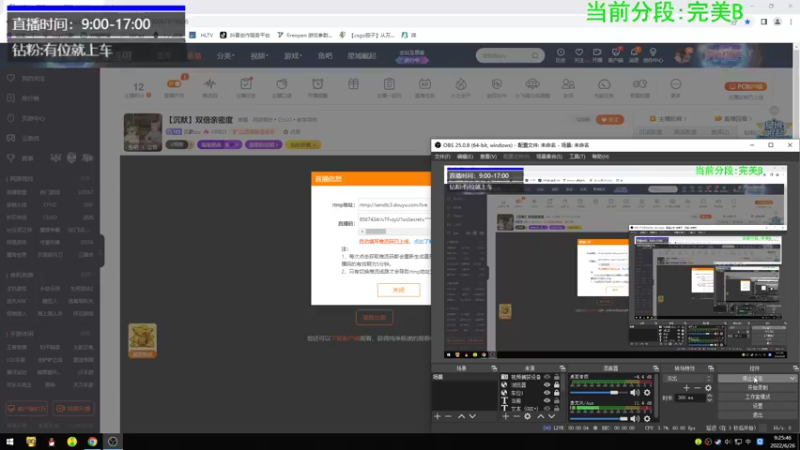This screenshot has width=800, height=450.
Task: Open settings gear for 麦克风/Aux channel
Action: (647, 418)
